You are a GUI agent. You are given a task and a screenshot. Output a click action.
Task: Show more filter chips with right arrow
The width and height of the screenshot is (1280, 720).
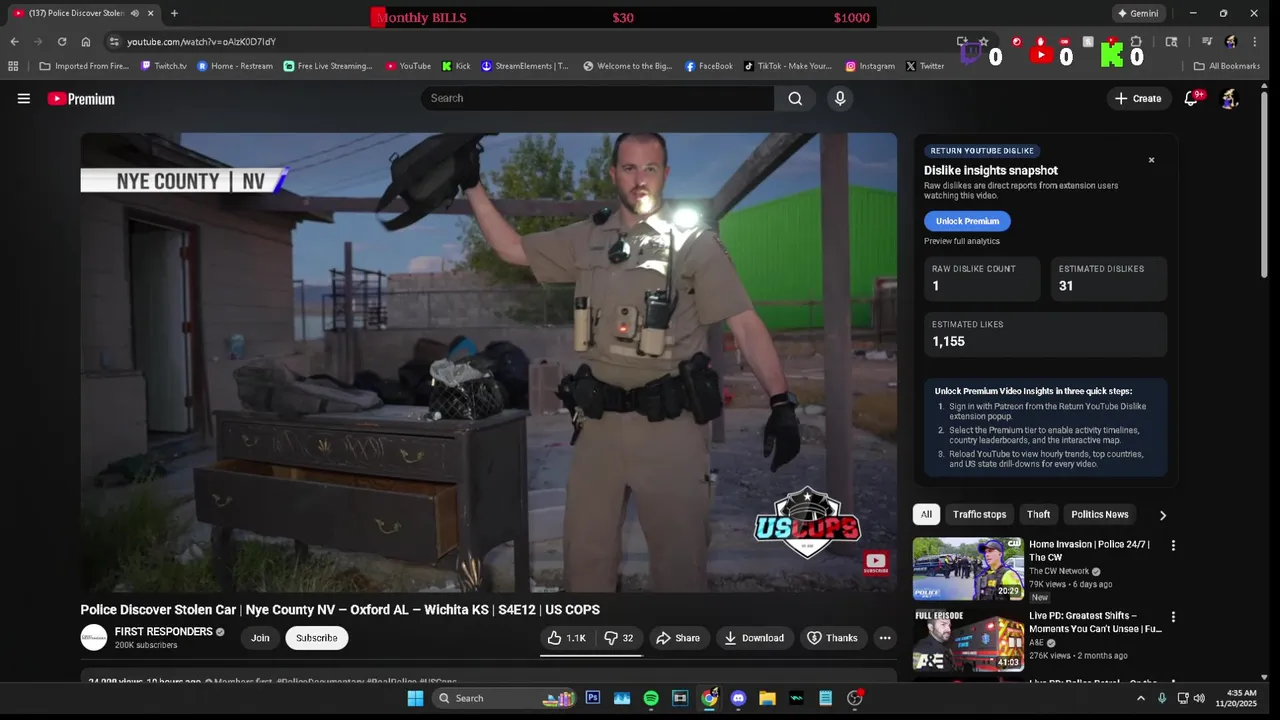tap(1162, 515)
